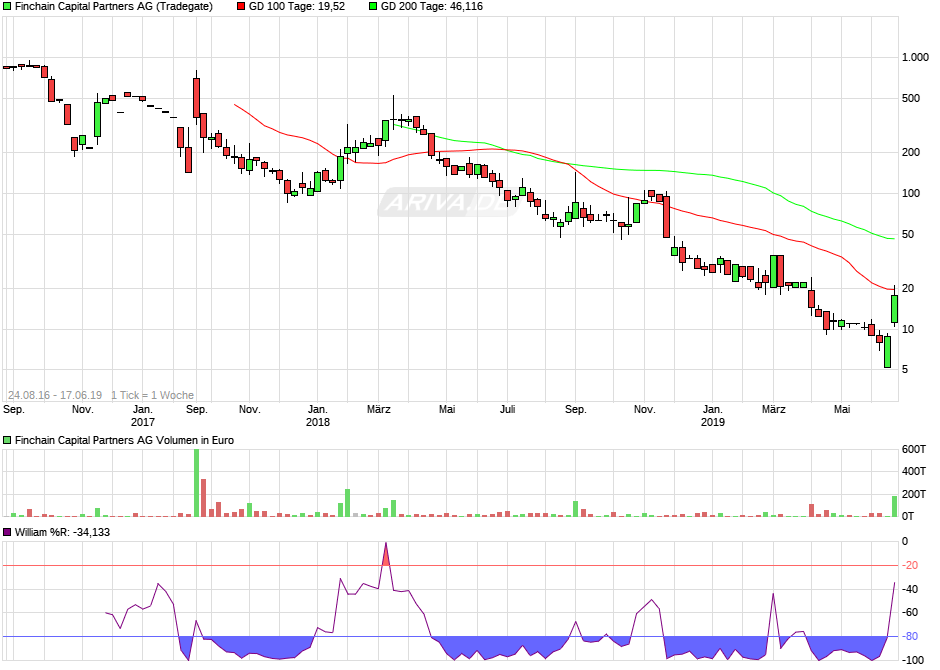Click the 50 price axis label
This screenshot has height=670, width=940.
point(908,234)
